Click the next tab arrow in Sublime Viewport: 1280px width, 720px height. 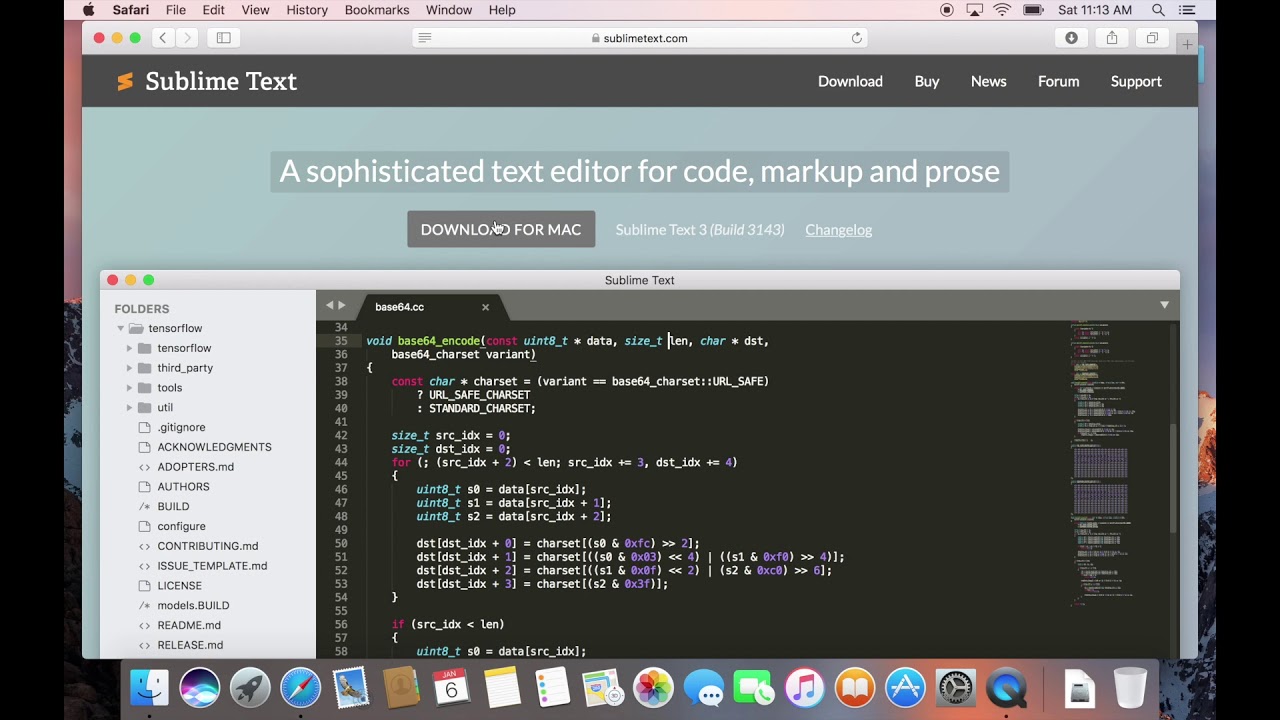pos(342,305)
